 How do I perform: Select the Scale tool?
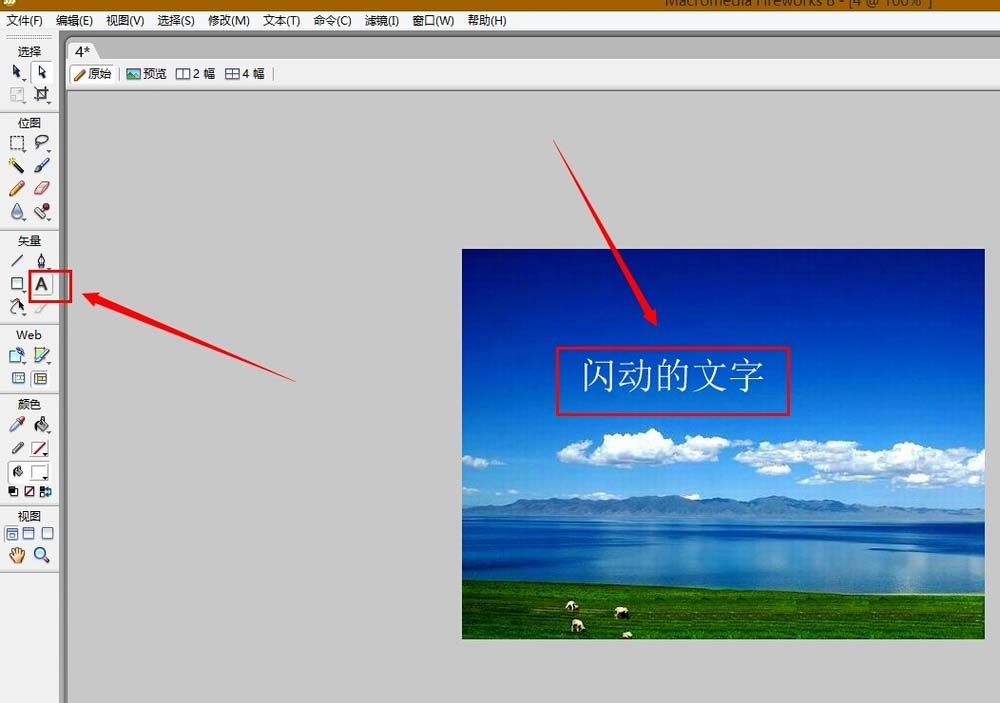[x=17, y=94]
